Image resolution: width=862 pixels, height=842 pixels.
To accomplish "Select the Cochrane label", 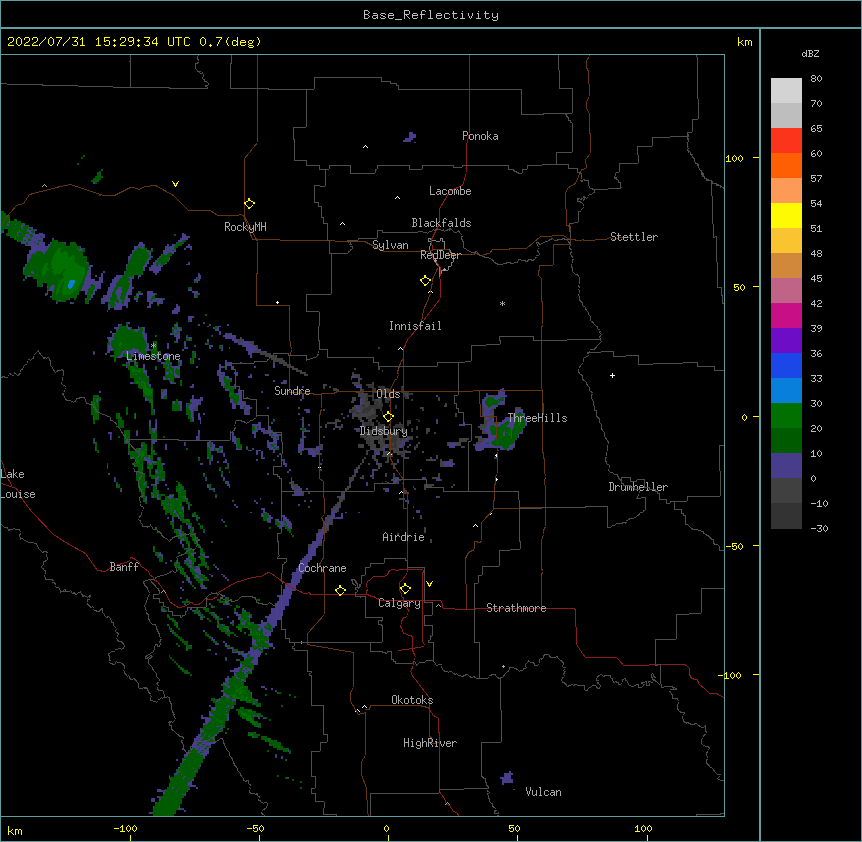I will (x=322, y=568).
